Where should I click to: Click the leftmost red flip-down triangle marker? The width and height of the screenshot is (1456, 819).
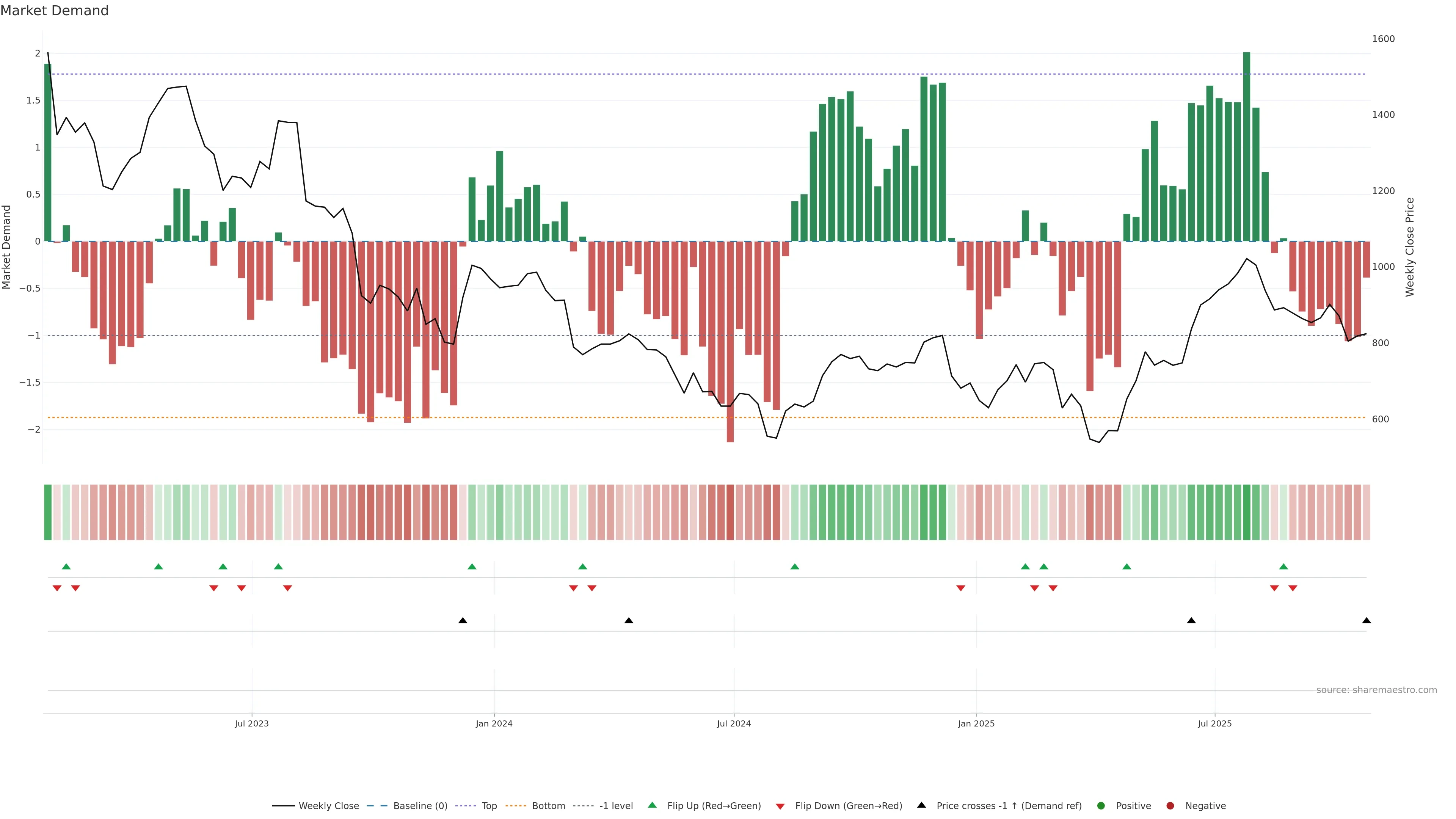[x=57, y=588]
